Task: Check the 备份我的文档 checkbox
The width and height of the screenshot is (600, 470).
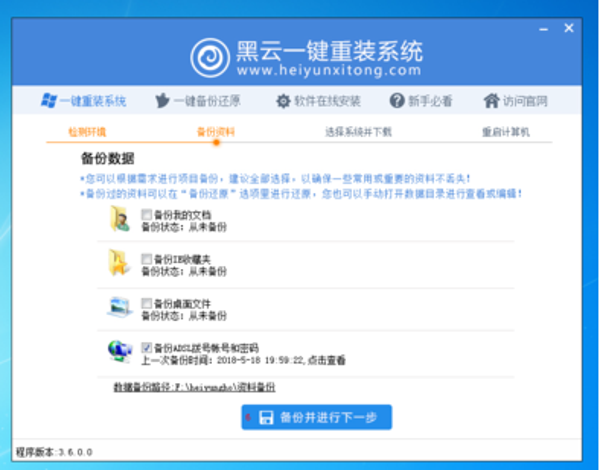Action: click(146, 214)
